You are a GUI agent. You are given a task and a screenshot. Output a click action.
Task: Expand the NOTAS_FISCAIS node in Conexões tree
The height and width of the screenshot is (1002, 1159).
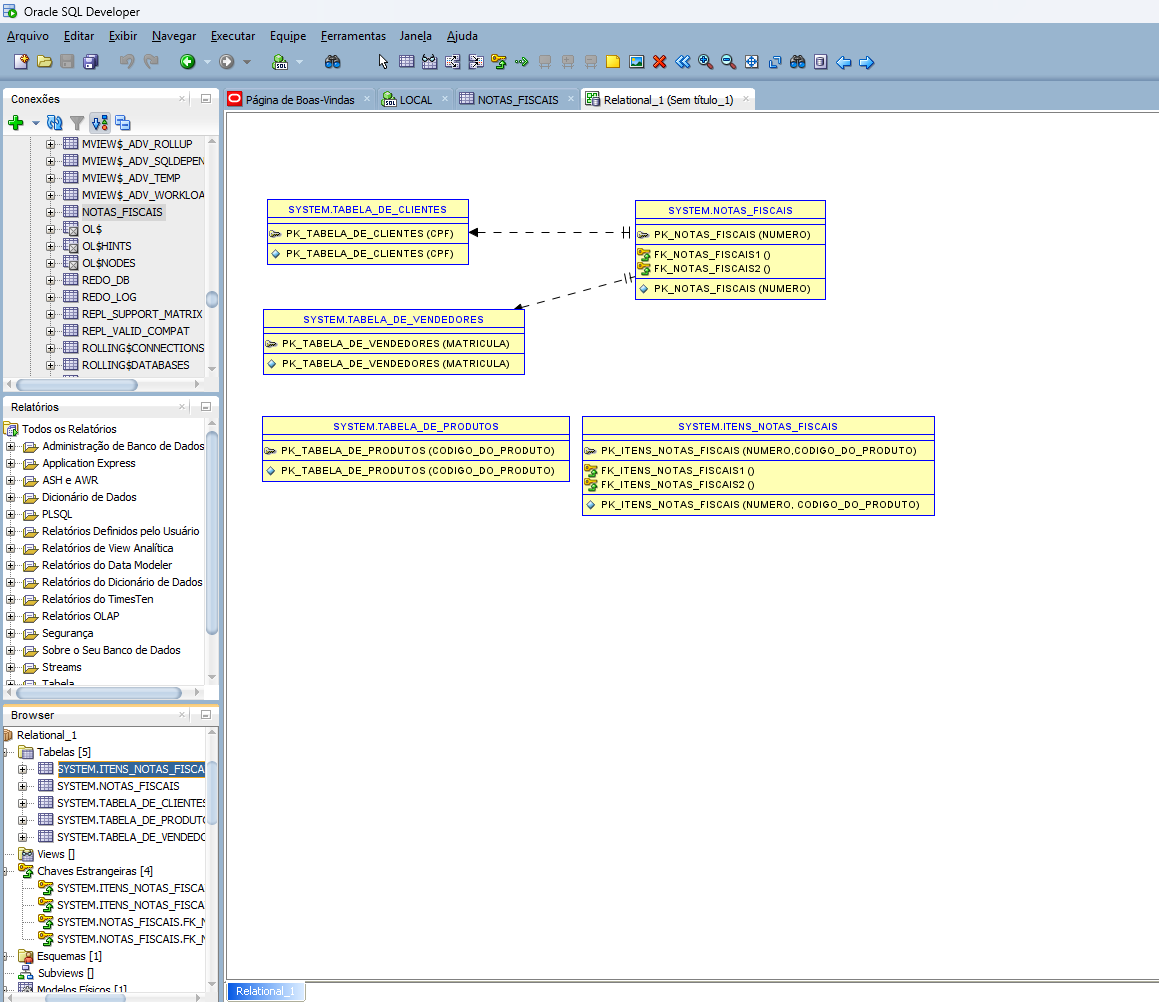pyautogui.click(x=51, y=212)
